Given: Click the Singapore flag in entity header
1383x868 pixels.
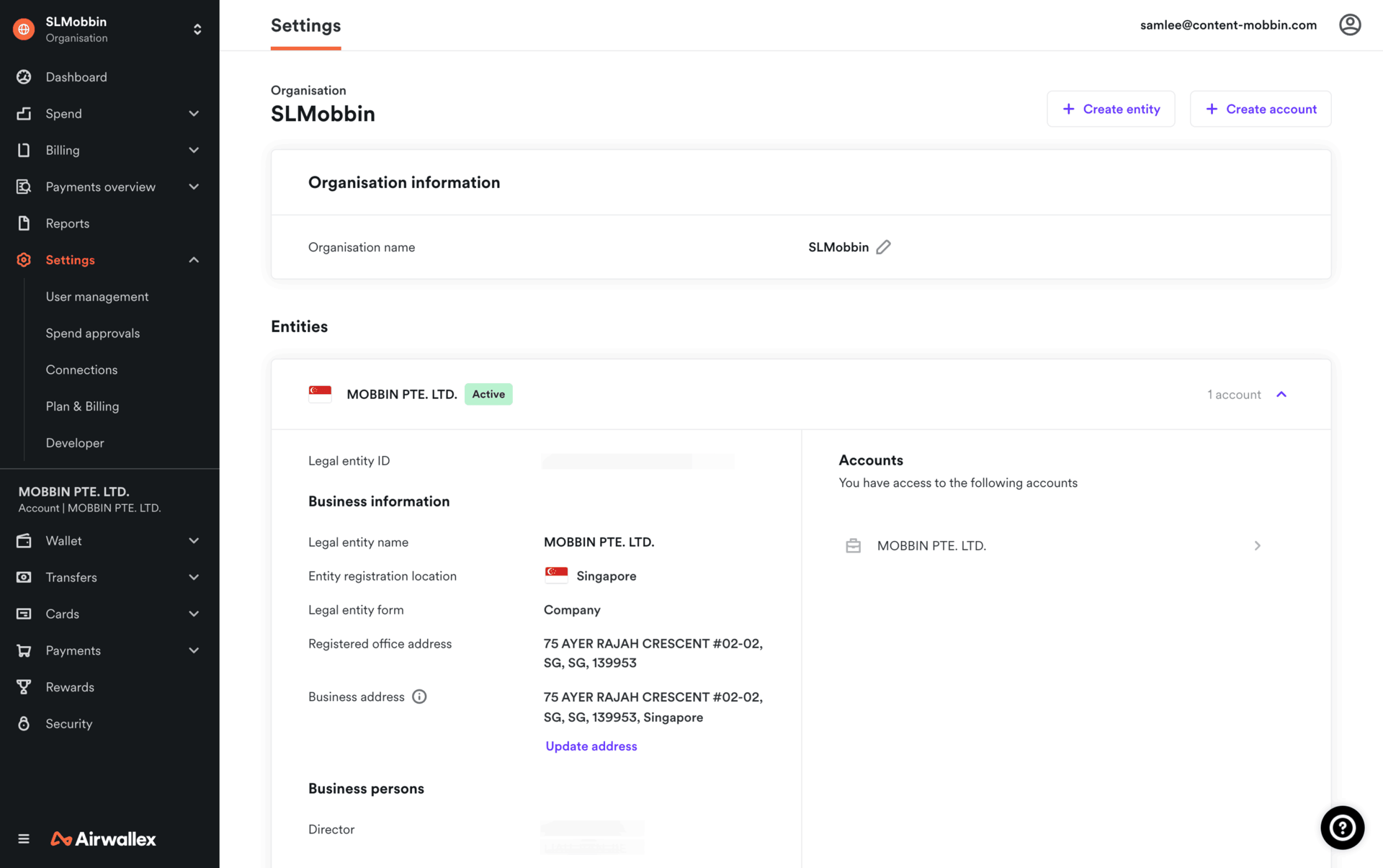Looking at the screenshot, I should 320,394.
